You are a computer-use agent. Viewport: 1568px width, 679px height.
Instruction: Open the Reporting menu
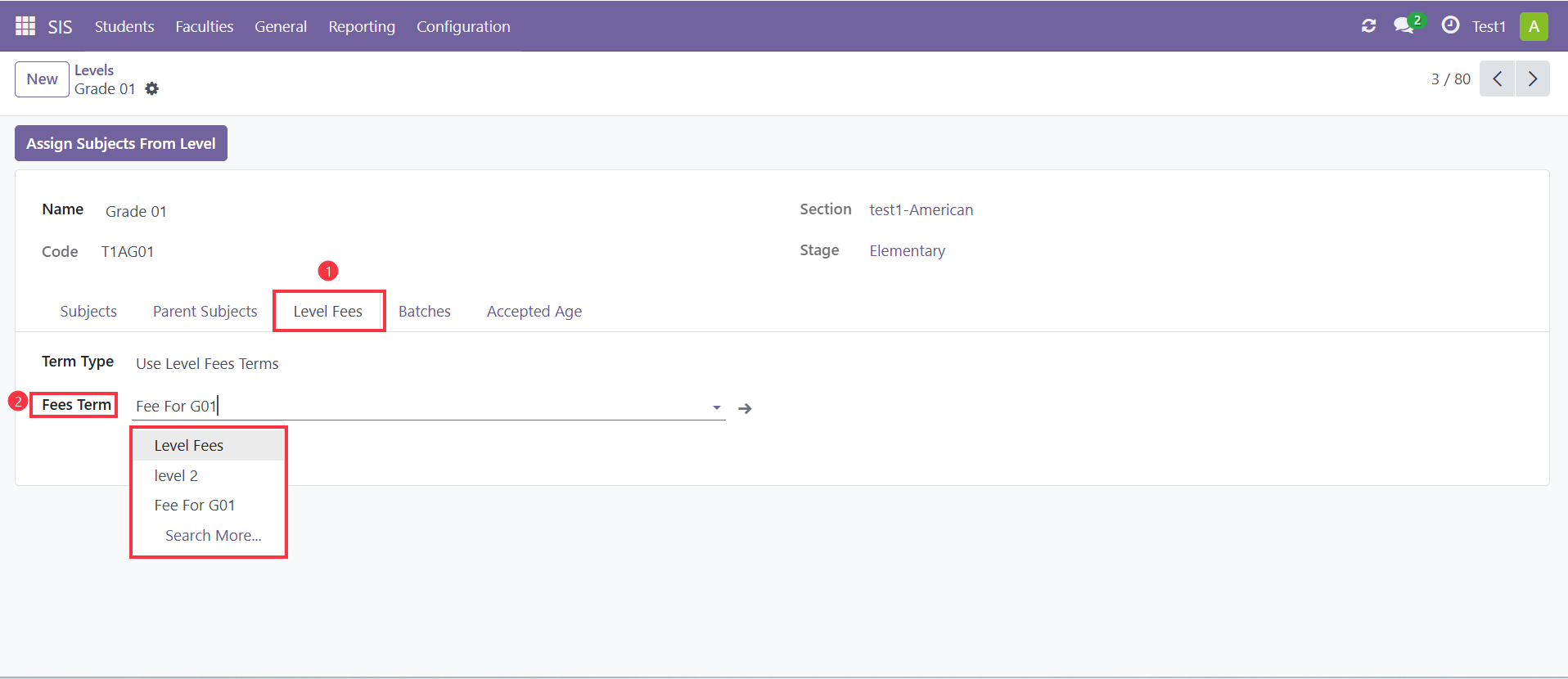tap(362, 26)
